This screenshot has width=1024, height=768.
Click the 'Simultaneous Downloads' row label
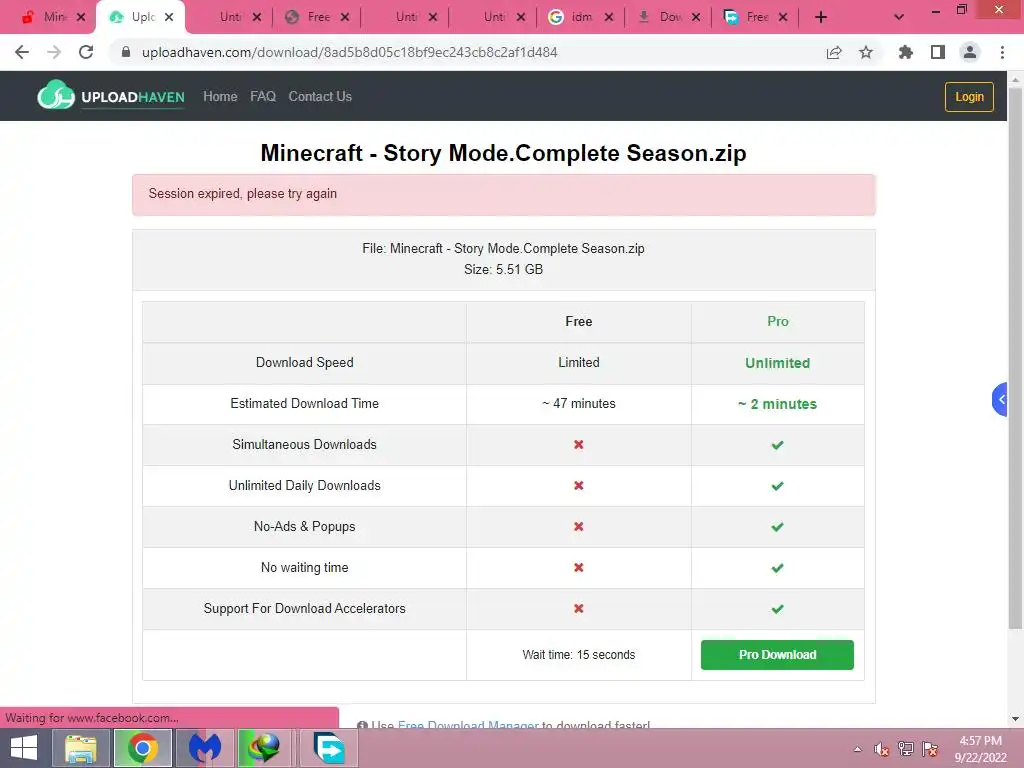(304, 445)
